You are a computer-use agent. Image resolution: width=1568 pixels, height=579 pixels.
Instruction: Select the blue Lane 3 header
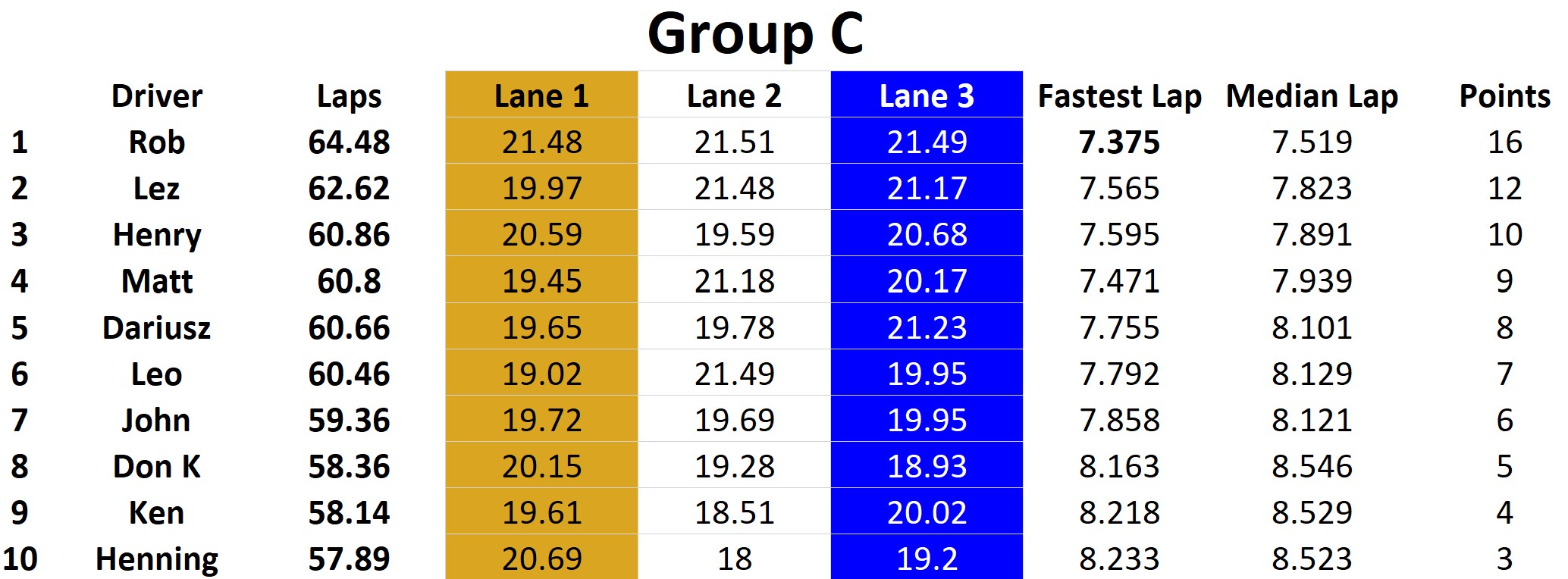[927, 96]
